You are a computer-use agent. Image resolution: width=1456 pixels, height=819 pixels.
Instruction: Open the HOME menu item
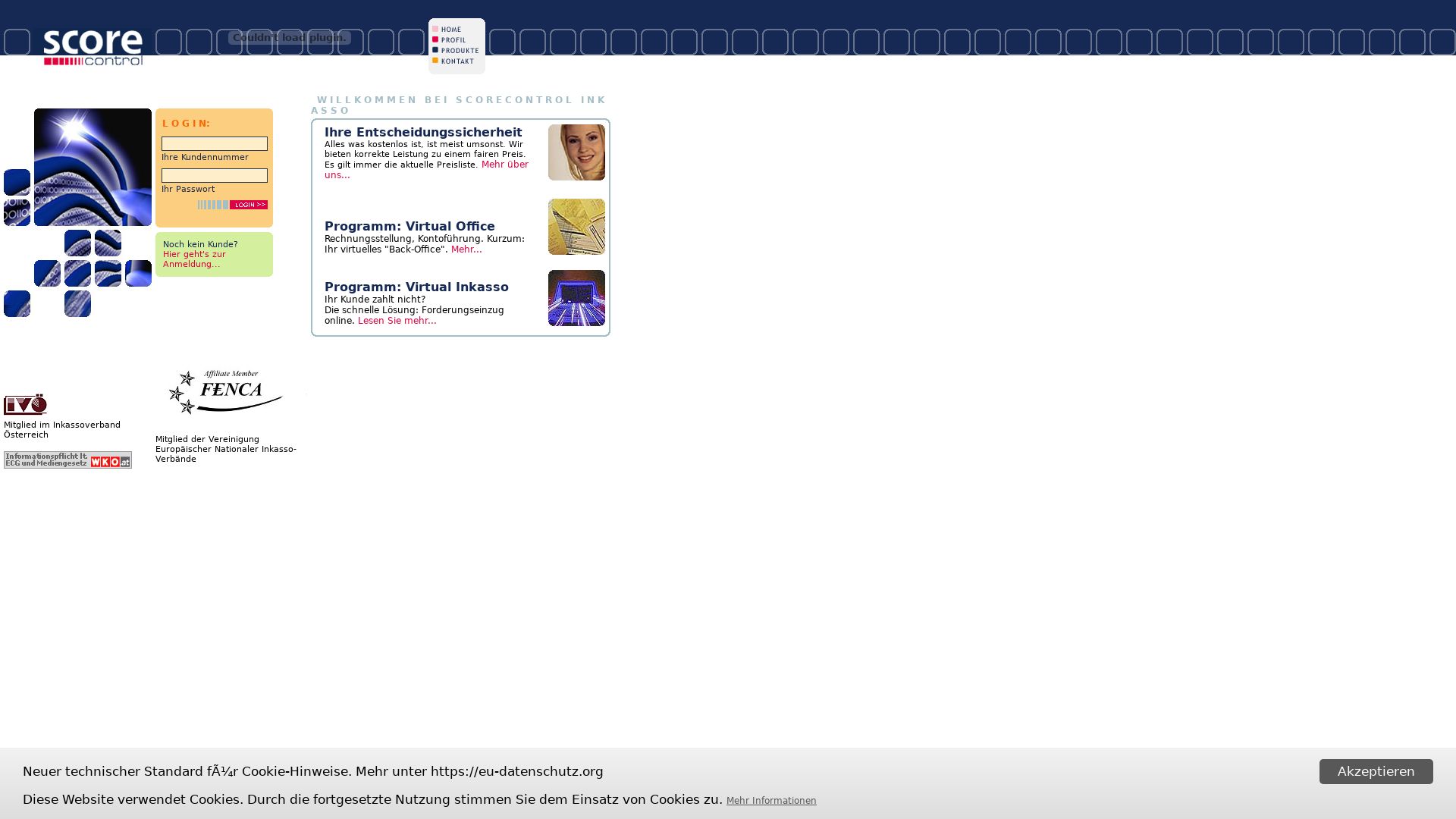coord(447,30)
